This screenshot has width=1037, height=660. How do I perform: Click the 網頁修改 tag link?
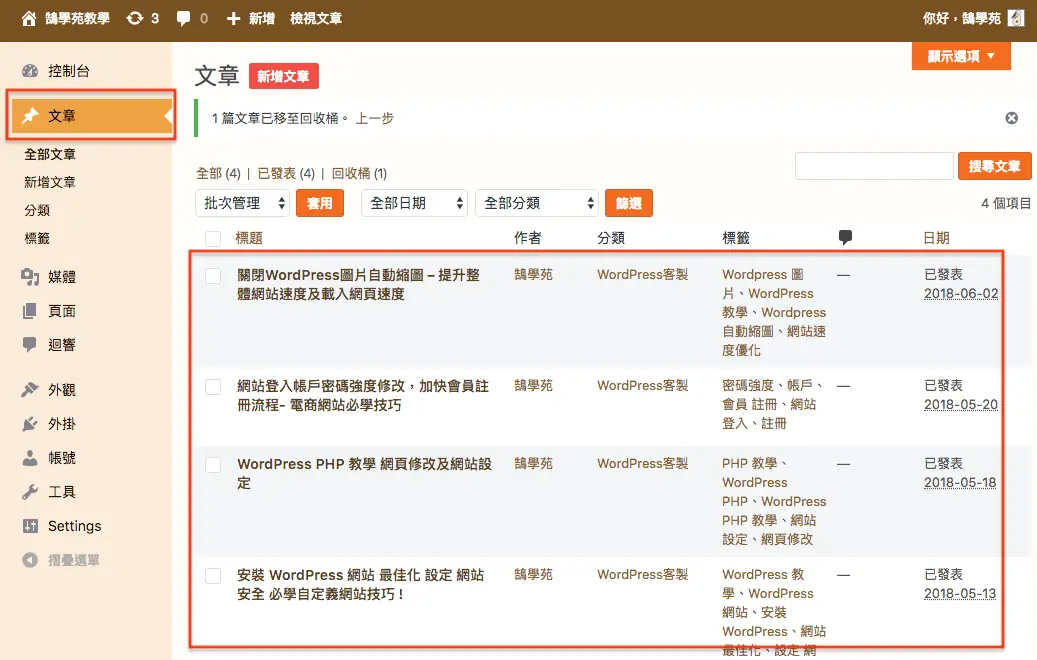(786, 539)
